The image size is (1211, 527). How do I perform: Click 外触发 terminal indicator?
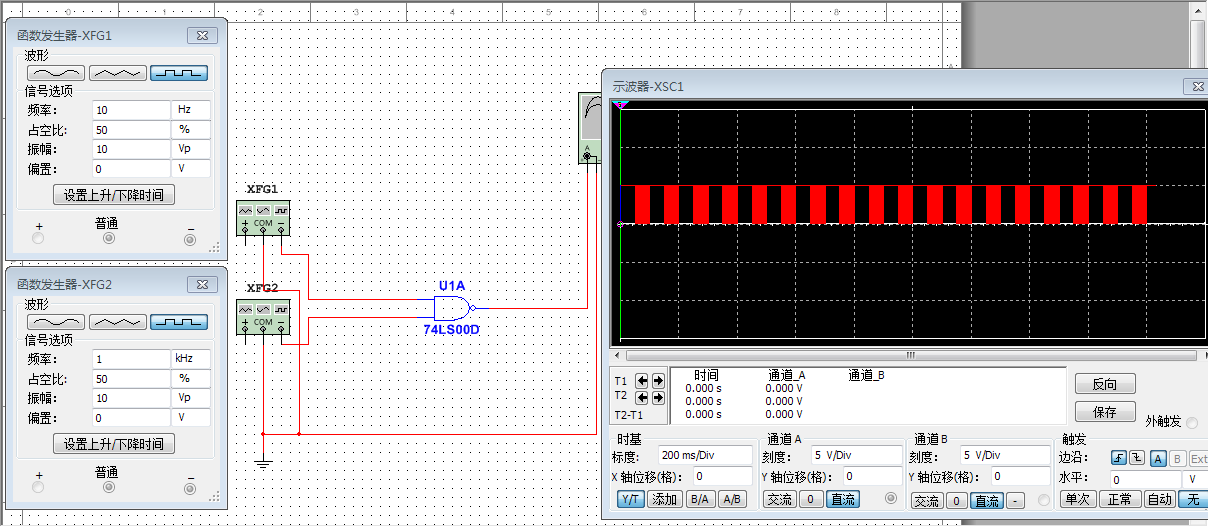[x=1191, y=422]
